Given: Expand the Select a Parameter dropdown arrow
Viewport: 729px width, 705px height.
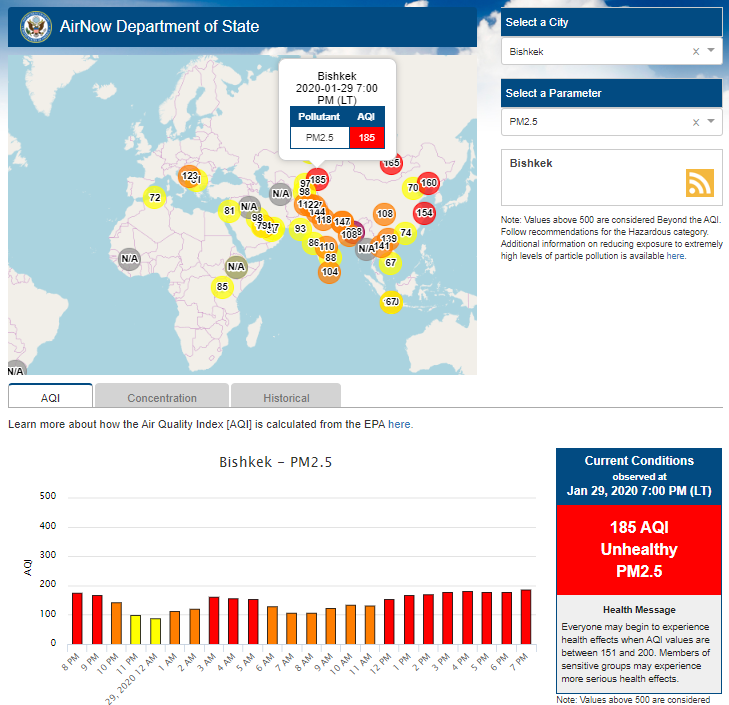Looking at the screenshot, I should 711,122.
